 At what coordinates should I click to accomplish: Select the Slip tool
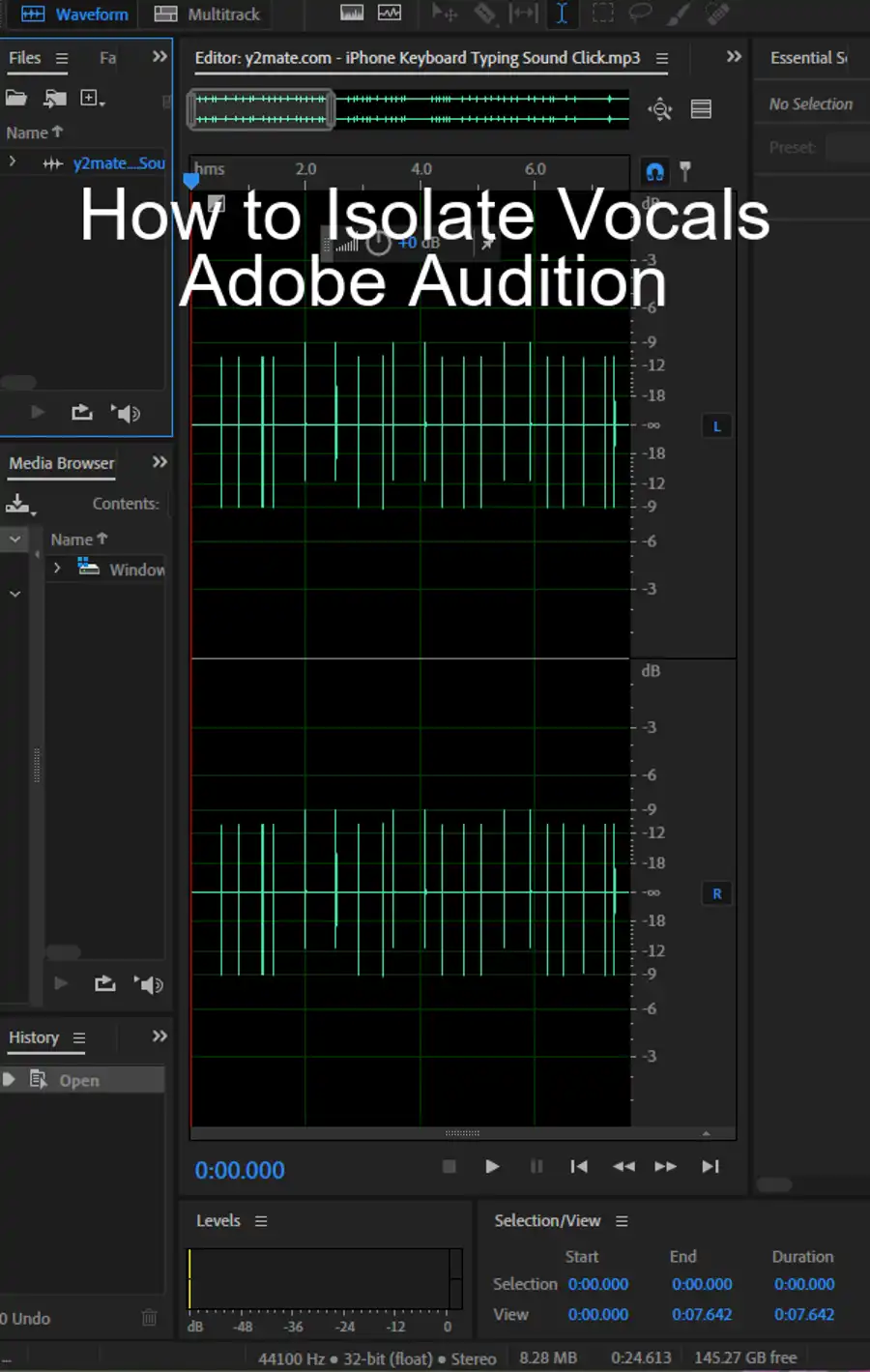523,13
